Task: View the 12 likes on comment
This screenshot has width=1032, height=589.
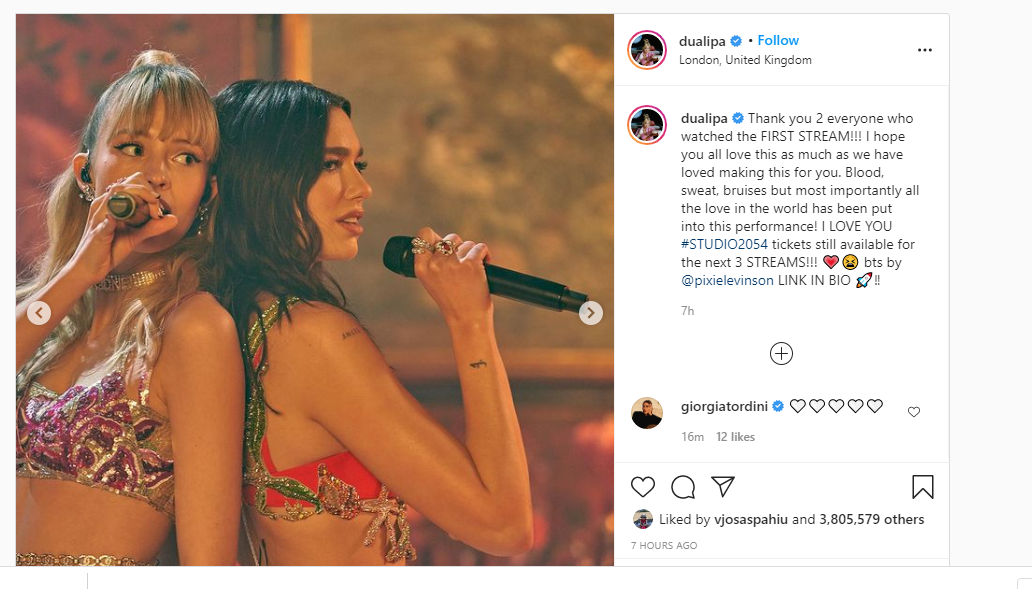Action: (x=735, y=437)
